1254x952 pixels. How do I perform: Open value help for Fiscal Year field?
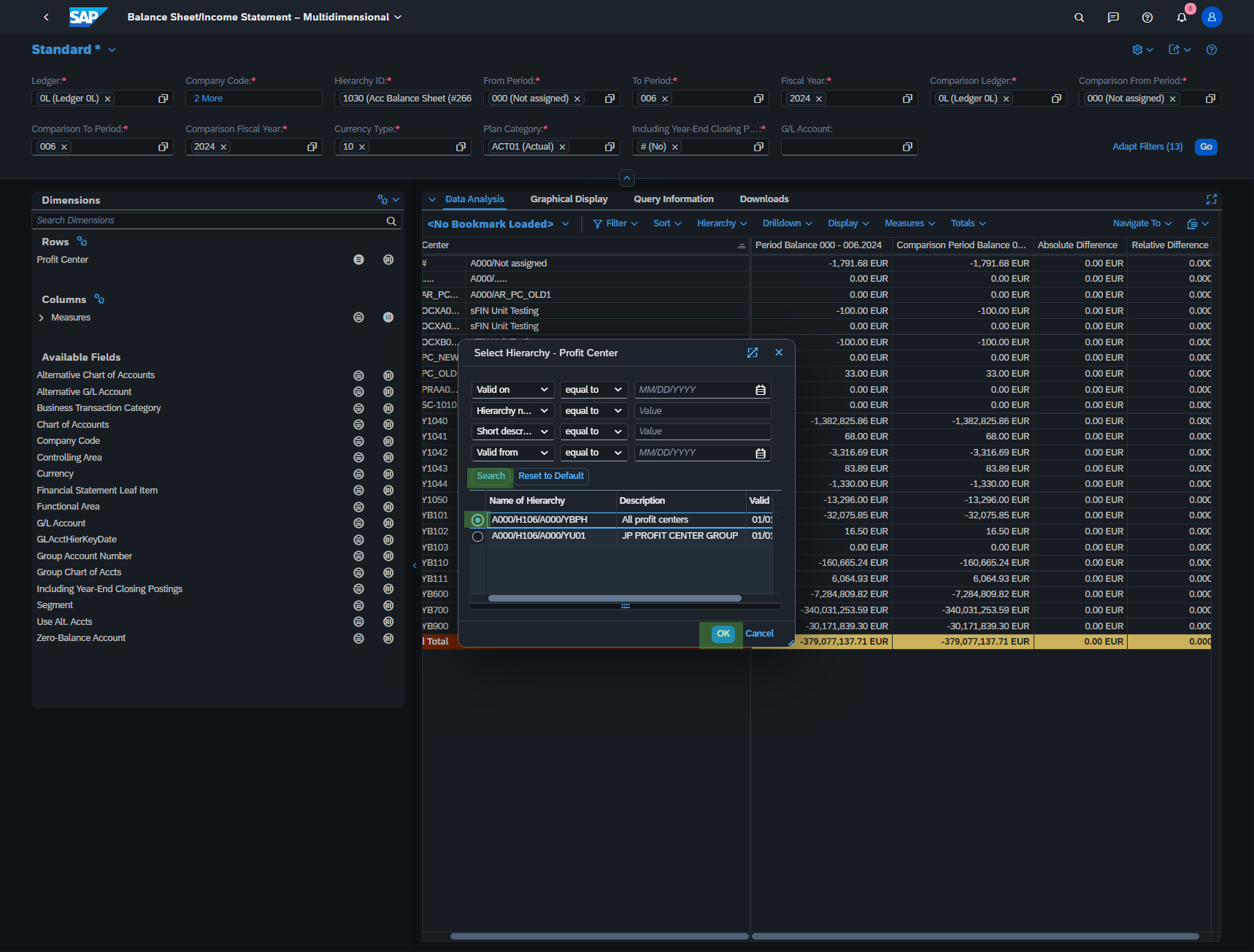pyautogui.click(x=907, y=99)
